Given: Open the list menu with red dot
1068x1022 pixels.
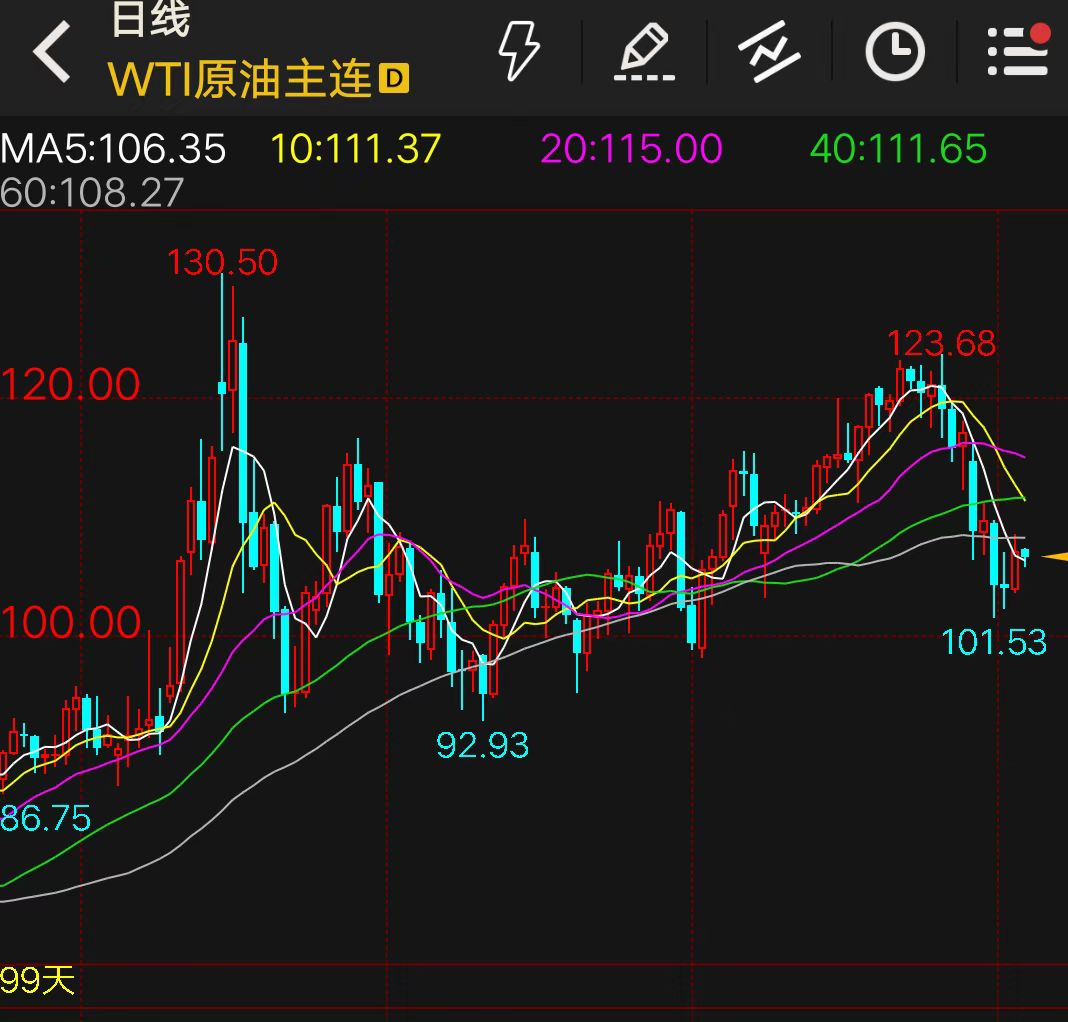Looking at the screenshot, I should tap(1018, 50).
